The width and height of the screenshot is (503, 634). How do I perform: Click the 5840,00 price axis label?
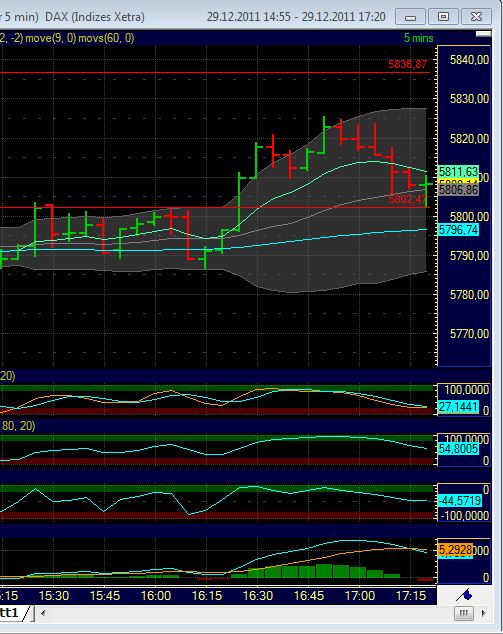click(x=469, y=60)
